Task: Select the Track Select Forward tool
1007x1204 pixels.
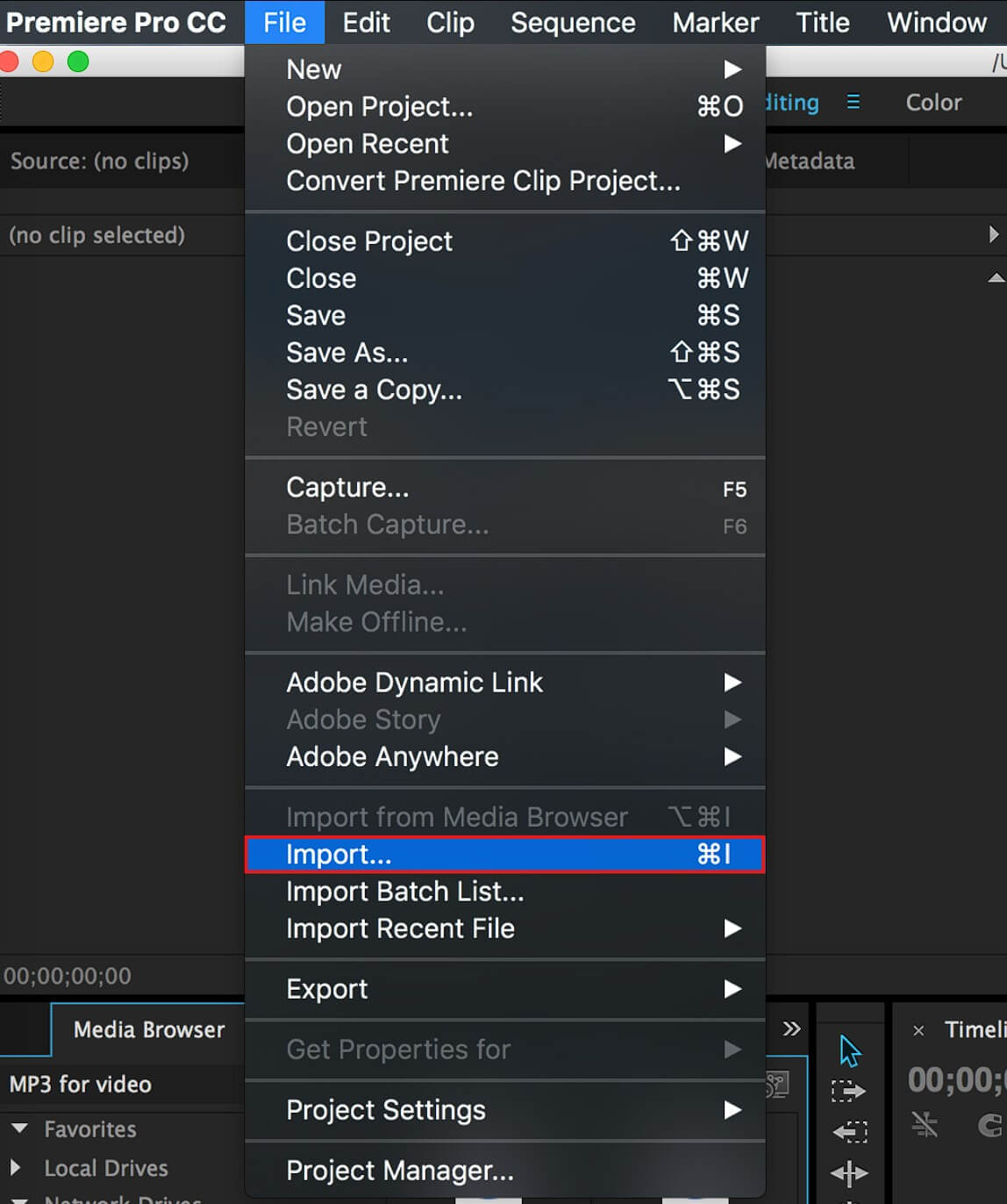Action: click(848, 1091)
